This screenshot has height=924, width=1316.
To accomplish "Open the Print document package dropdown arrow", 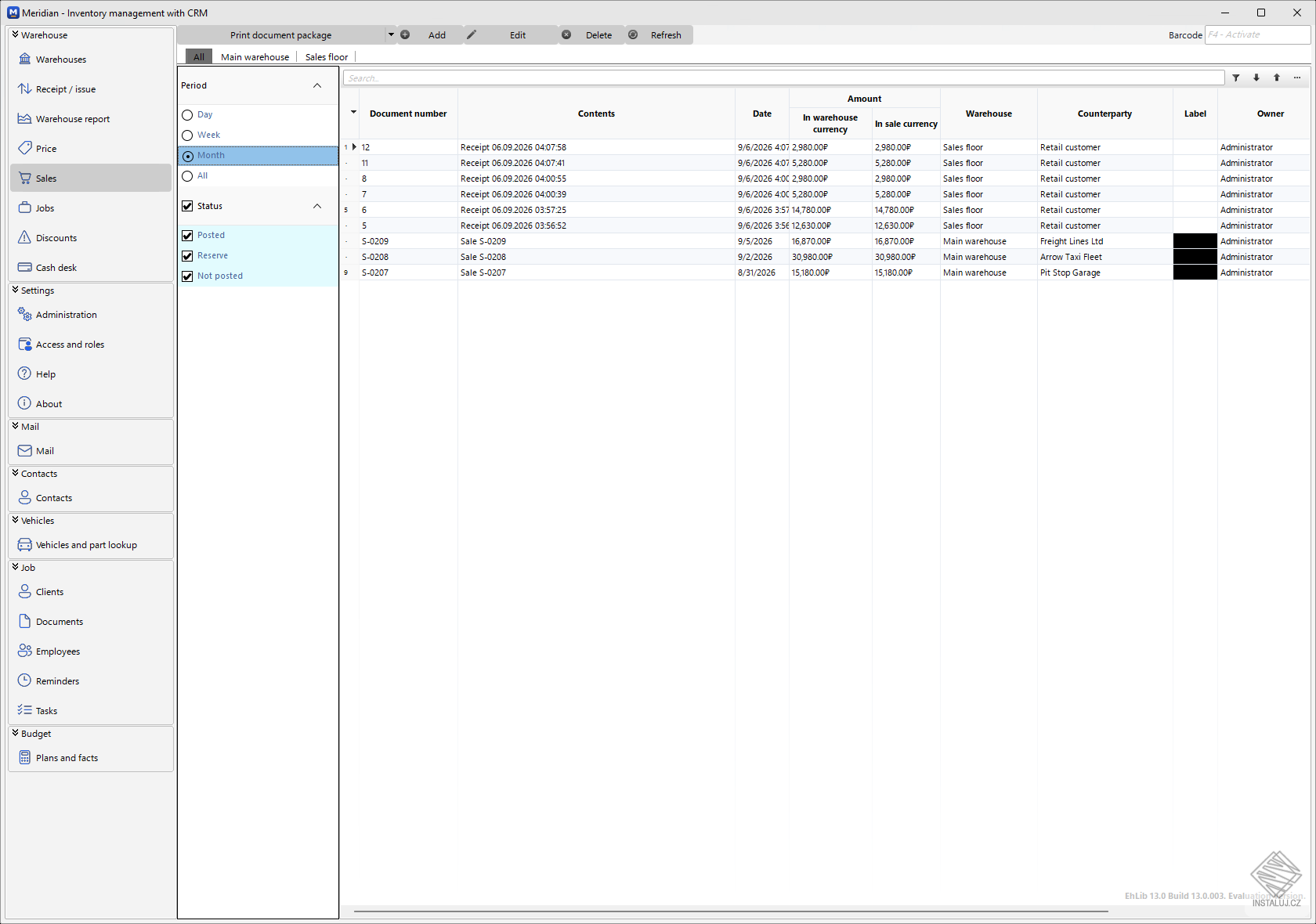I will pyautogui.click(x=391, y=34).
